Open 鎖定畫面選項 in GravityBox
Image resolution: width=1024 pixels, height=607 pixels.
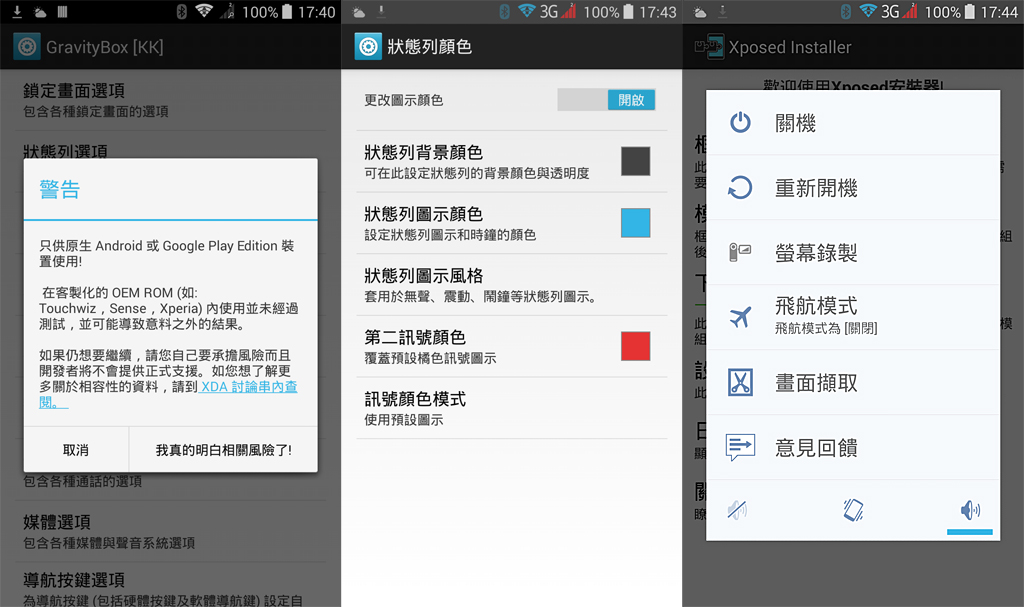170,100
